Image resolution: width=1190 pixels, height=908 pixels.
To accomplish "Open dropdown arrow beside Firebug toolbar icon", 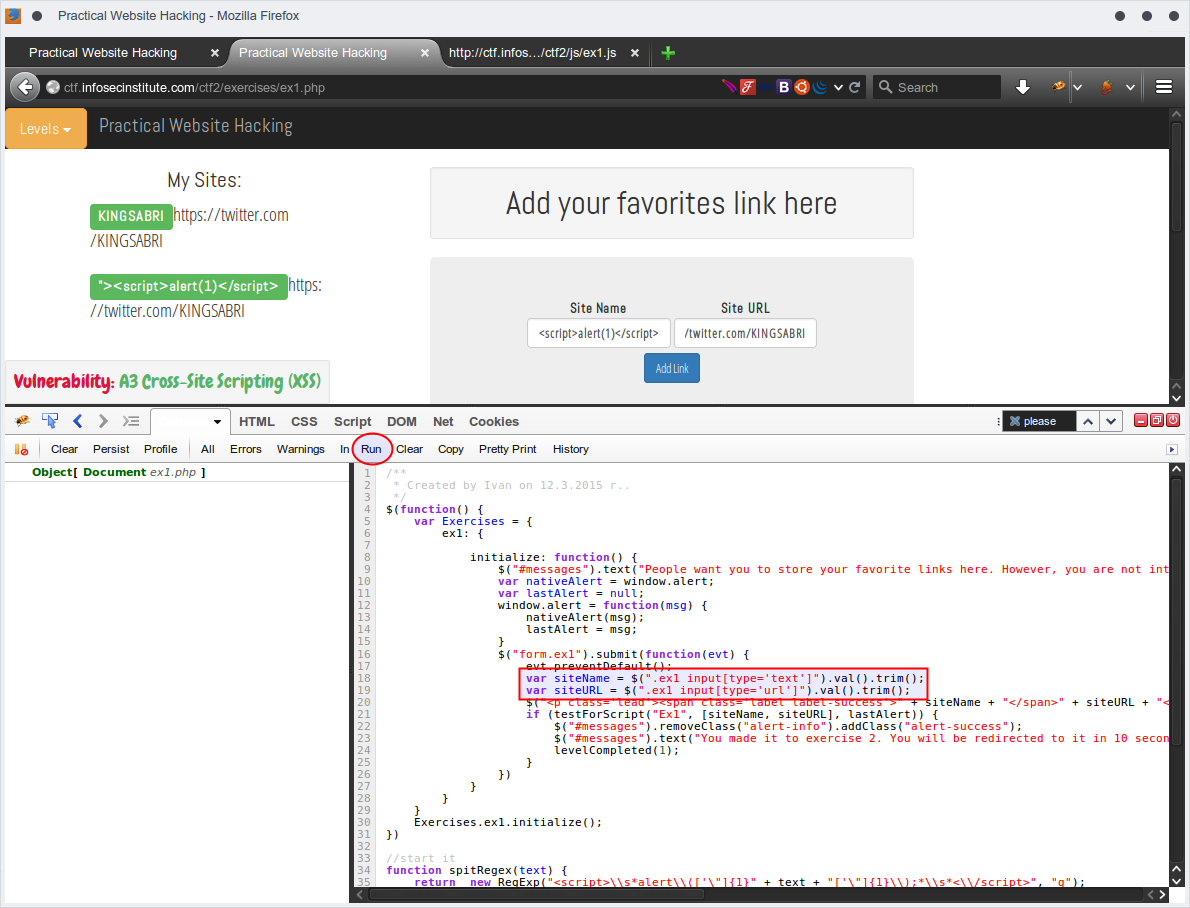I will (x=1077, y=87).
